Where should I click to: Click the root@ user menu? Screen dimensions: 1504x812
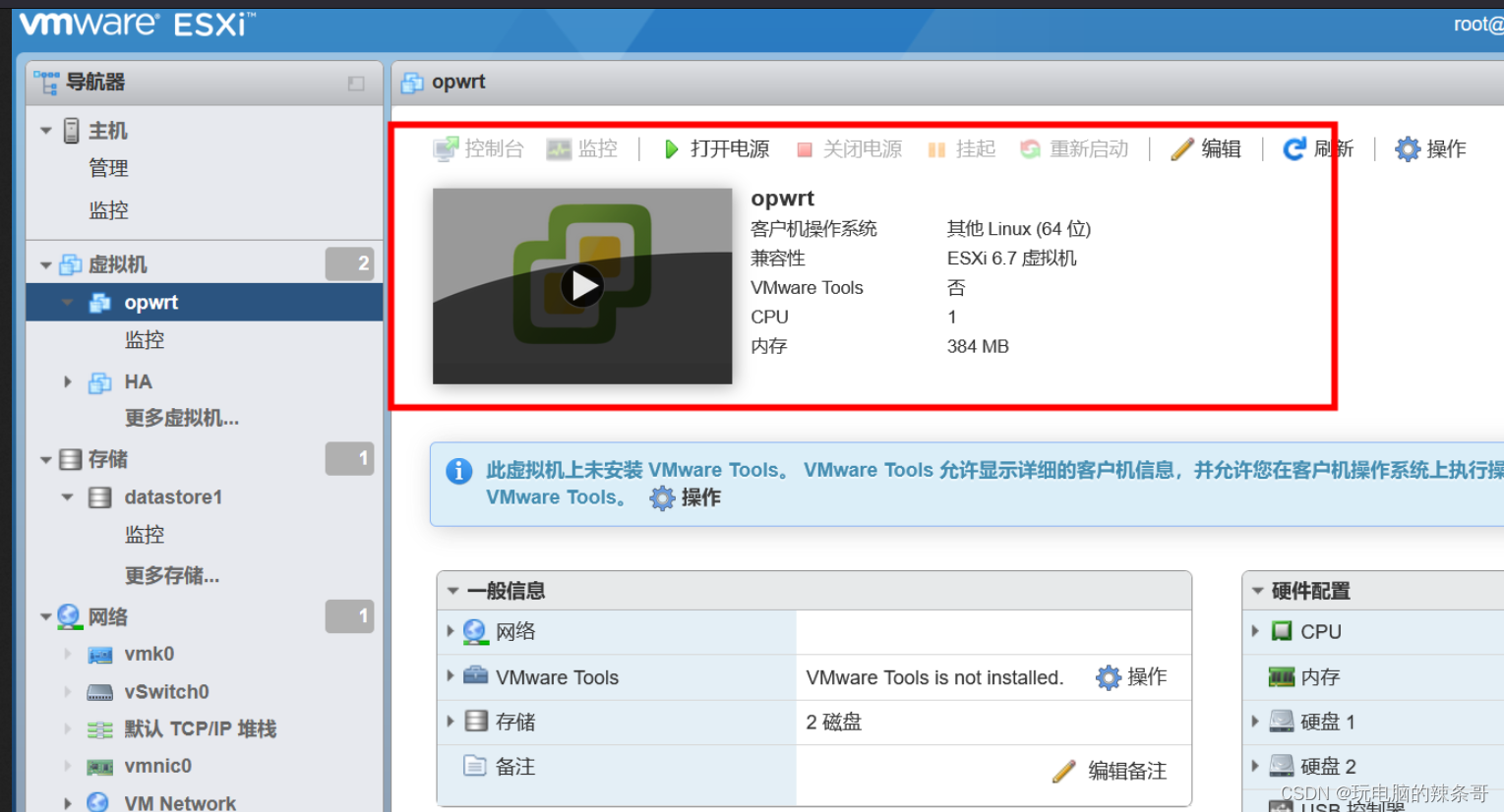1478,25
